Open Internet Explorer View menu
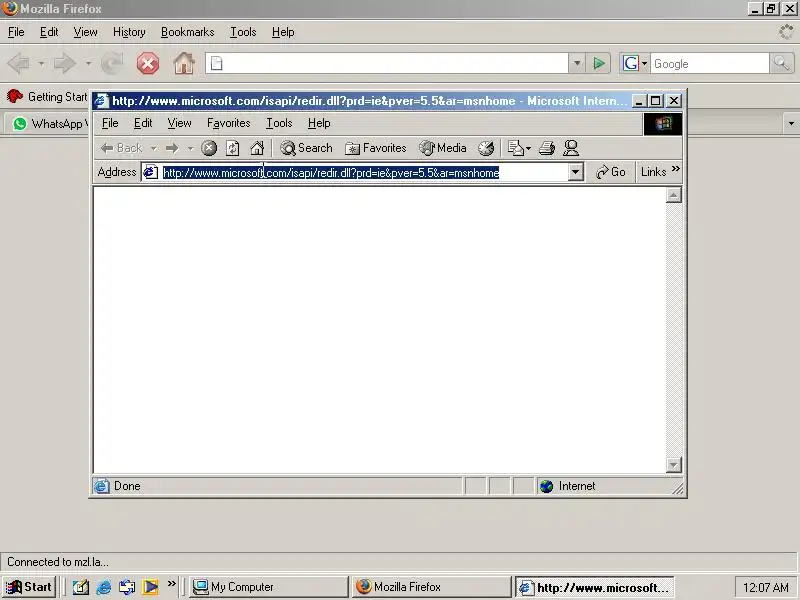800x600 pixels. coord(179,123)
